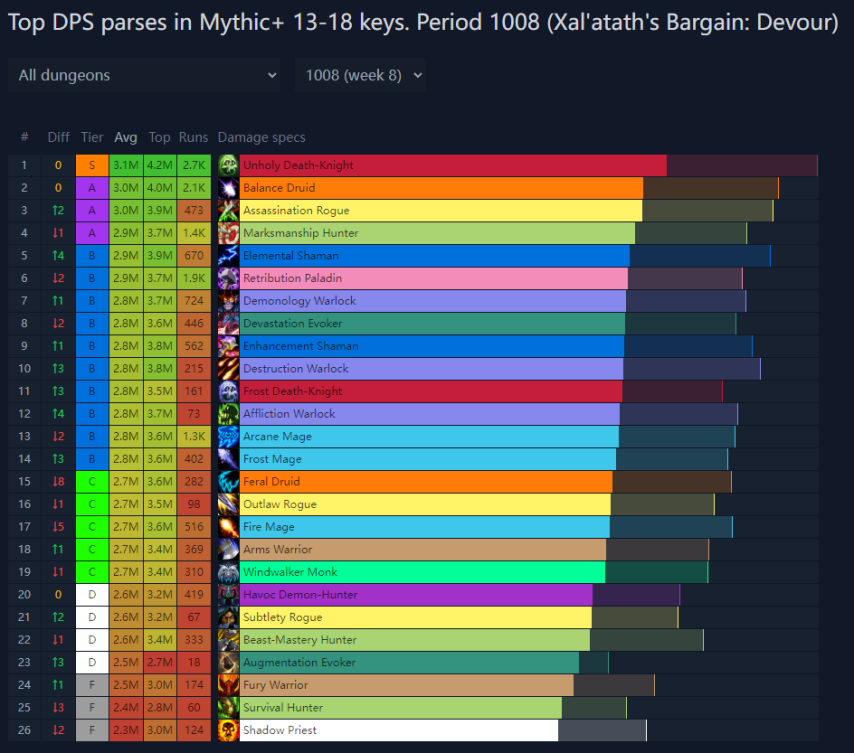Image resolution: width=854 pixels, height=753 pixels.
Task: Sort table by Top column header
Action: 160,138
